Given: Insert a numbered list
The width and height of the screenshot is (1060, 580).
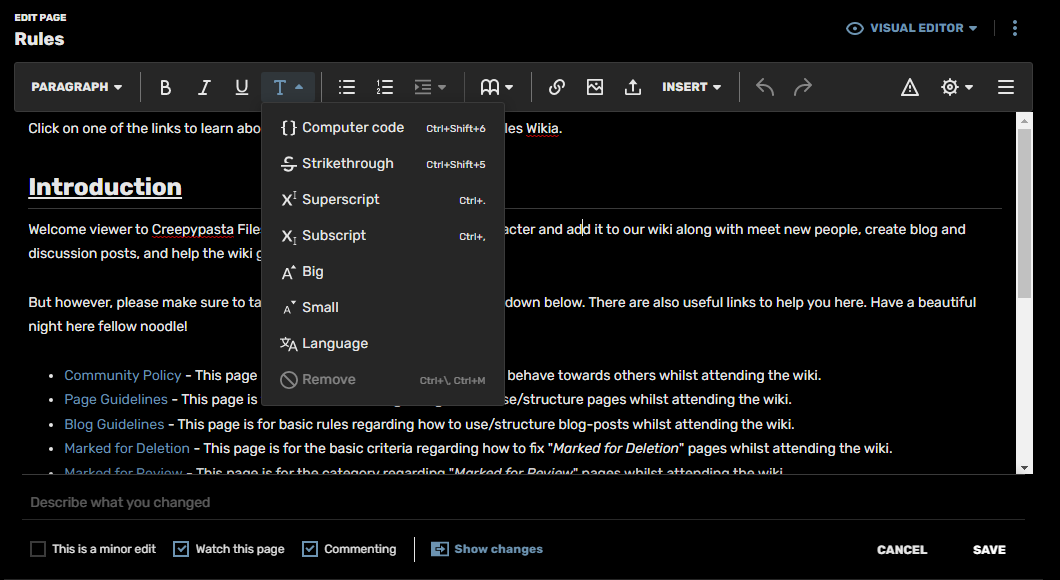Looking at the screenshot, I should tap(385, 87).
